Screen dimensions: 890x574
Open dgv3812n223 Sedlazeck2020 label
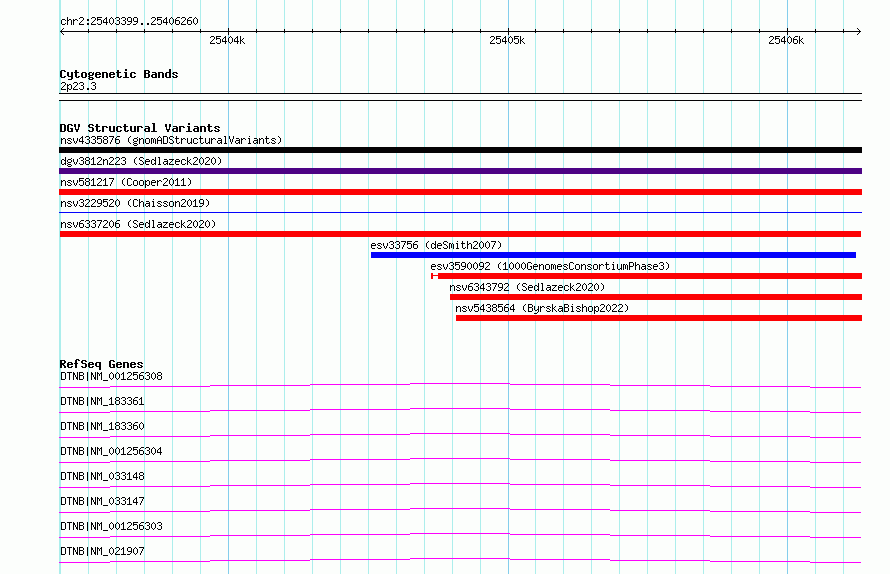[x=141, y=161]
